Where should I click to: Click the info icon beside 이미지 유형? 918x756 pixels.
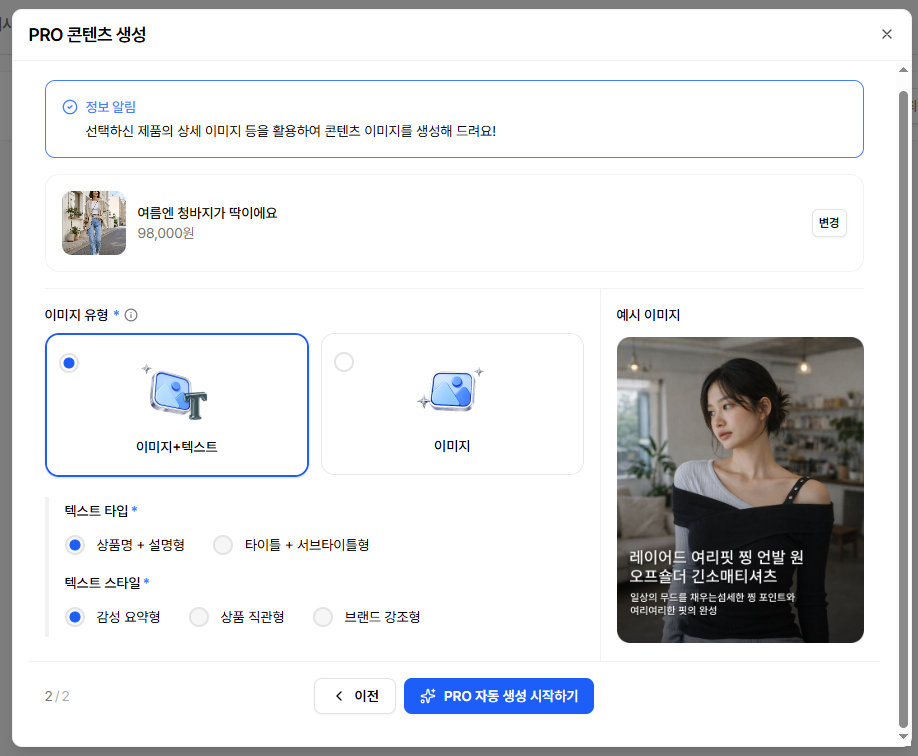[131, 315]
